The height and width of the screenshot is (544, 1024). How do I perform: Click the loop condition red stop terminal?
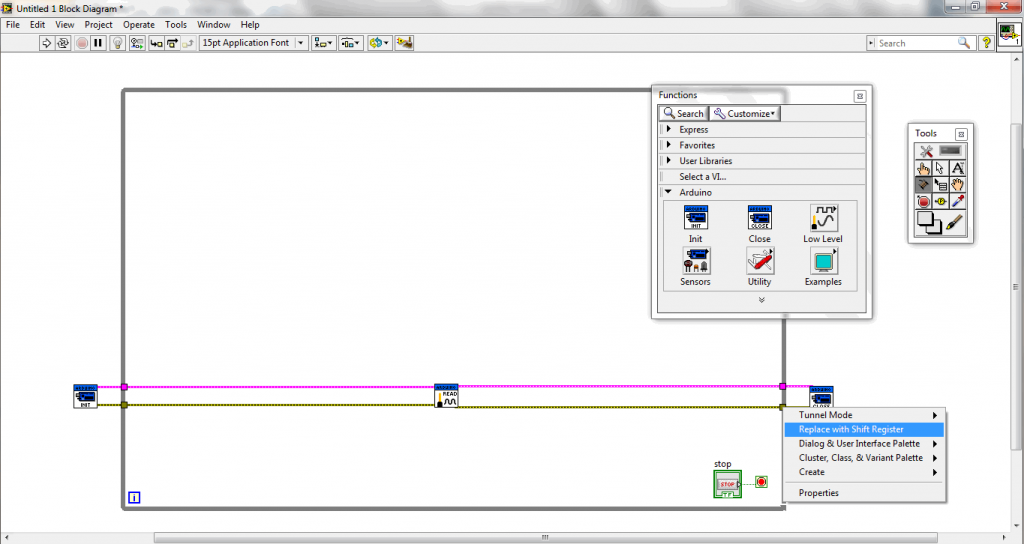tap(761, 482)
